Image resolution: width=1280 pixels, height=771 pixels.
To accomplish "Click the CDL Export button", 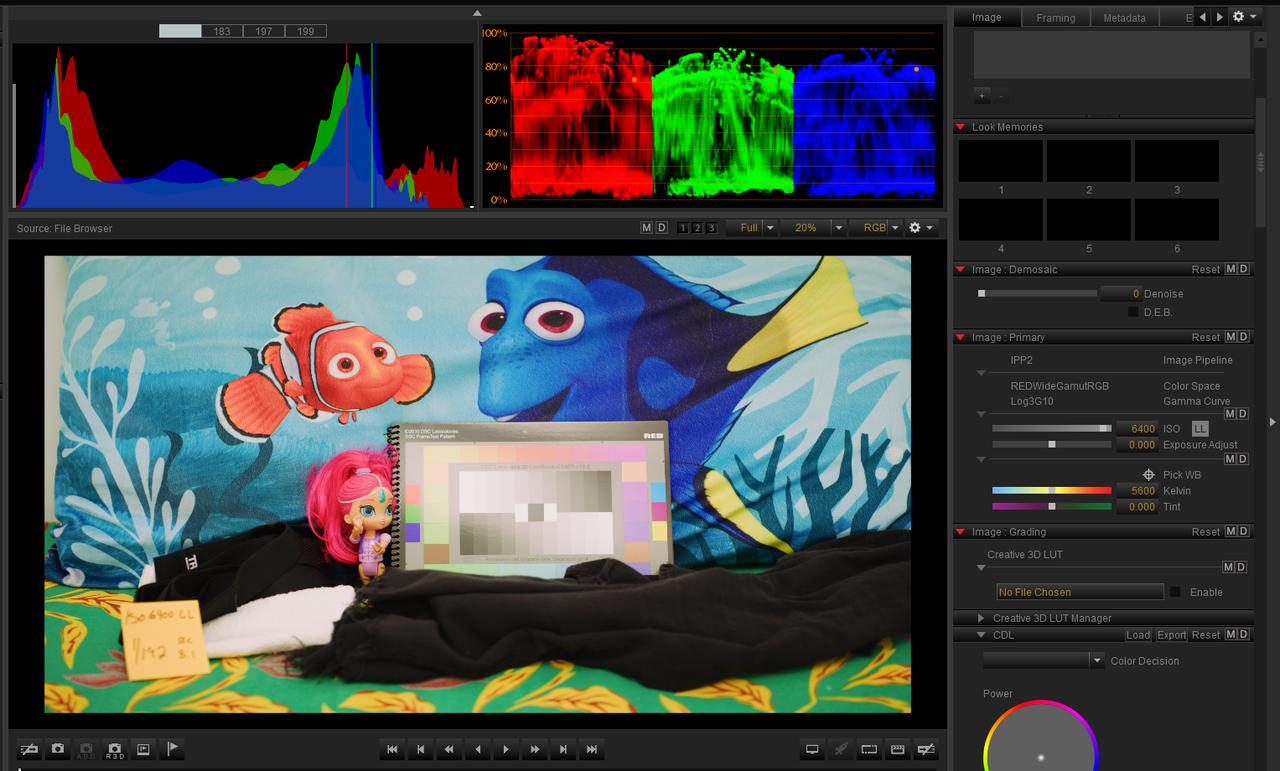I will 1172,635.
